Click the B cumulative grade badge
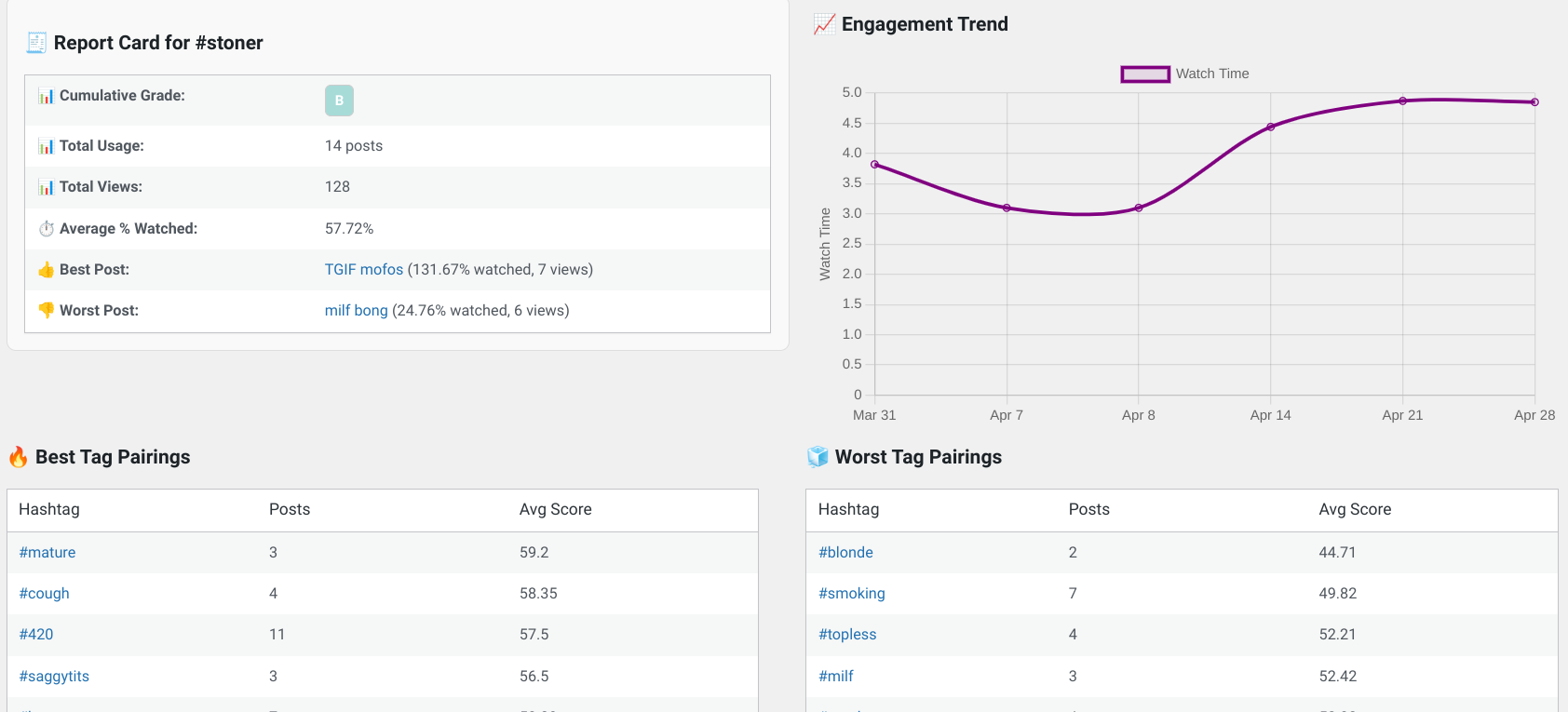The image size is (1568, 712). 339,101
